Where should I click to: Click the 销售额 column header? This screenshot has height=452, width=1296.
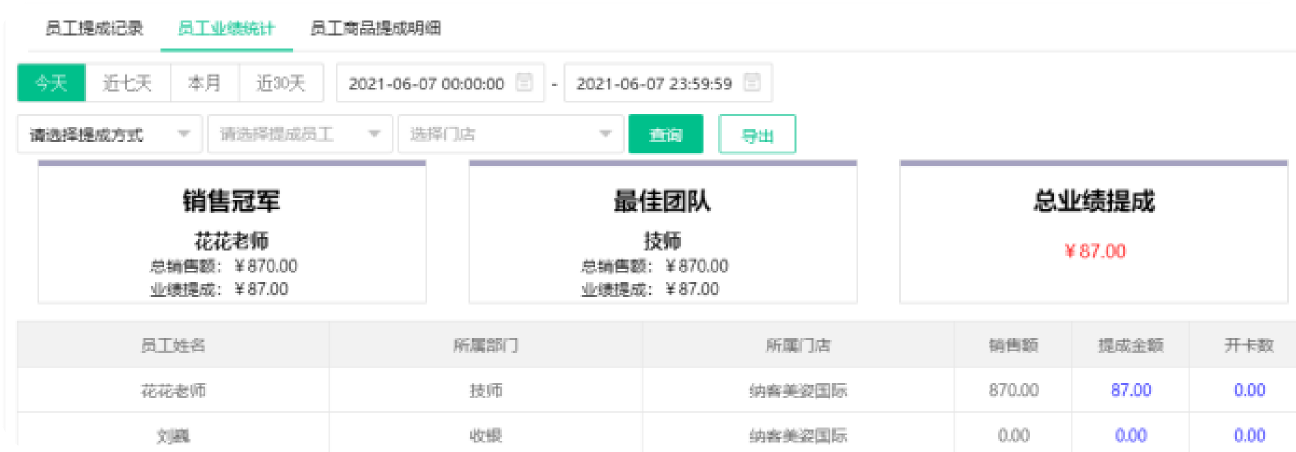(x=1013, y=345)
